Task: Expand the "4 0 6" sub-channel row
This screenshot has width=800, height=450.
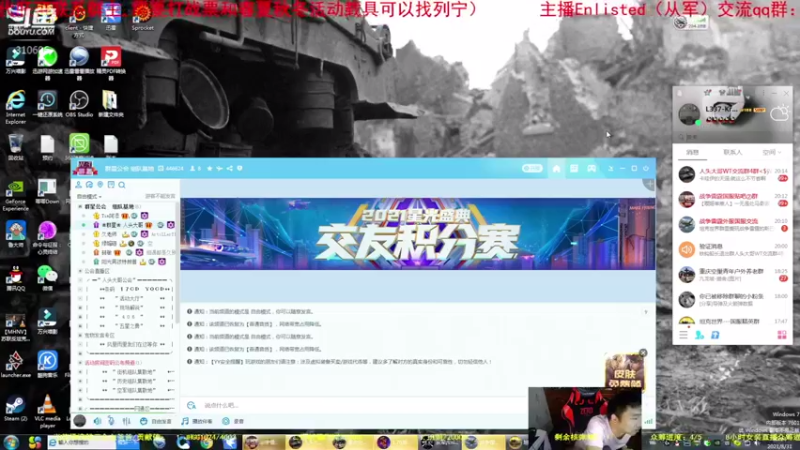Action: [x=80, y=316]
